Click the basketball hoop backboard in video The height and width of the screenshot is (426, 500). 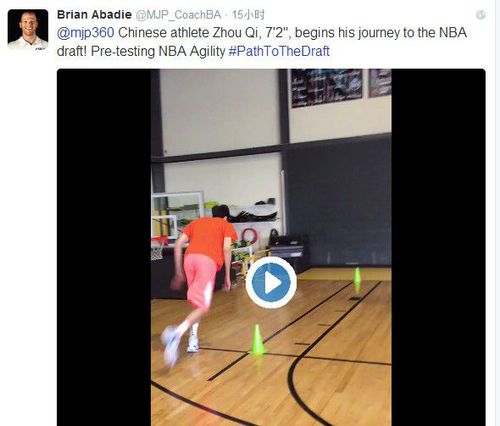coord(178,215)
